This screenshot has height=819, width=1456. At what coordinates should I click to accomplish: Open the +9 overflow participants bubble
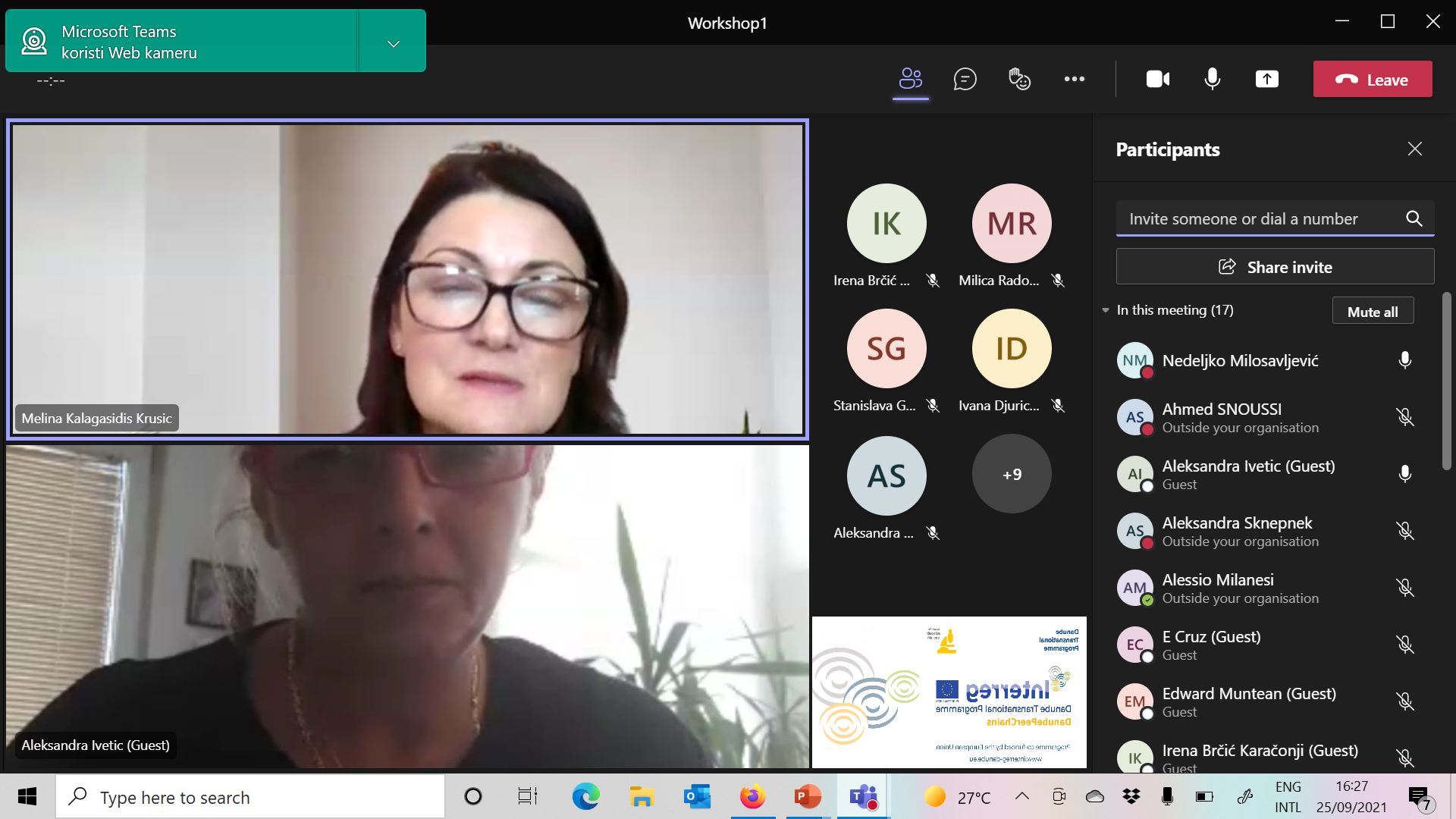1012,474
